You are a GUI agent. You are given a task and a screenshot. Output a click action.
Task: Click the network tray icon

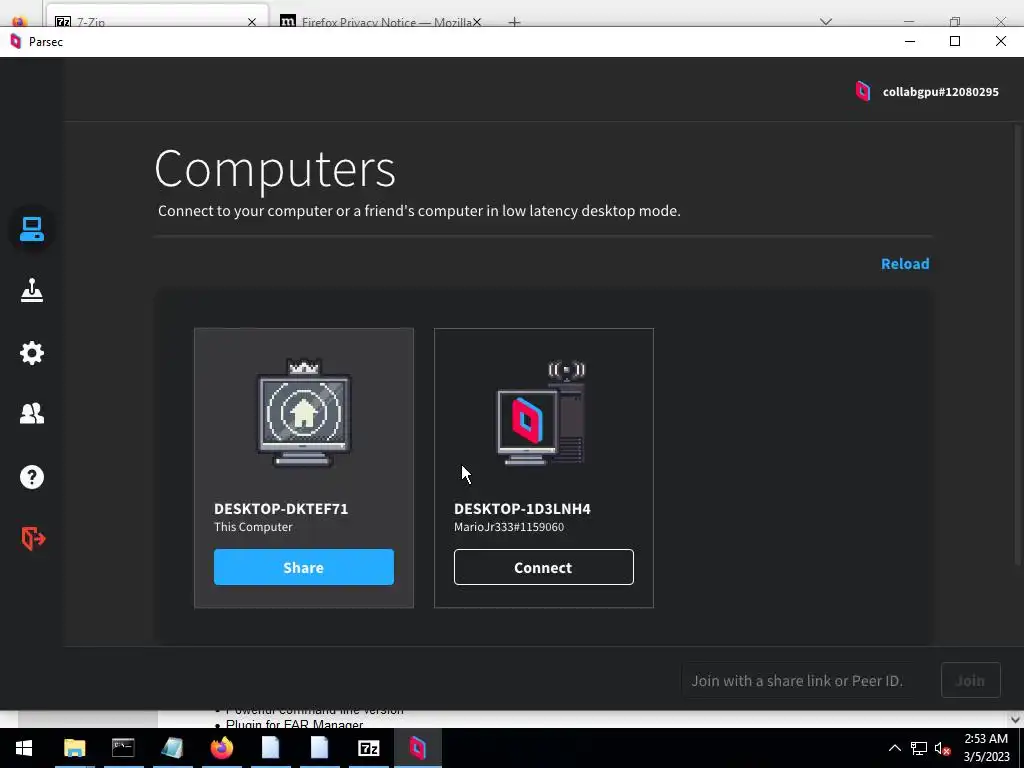(x=919, y=748)
